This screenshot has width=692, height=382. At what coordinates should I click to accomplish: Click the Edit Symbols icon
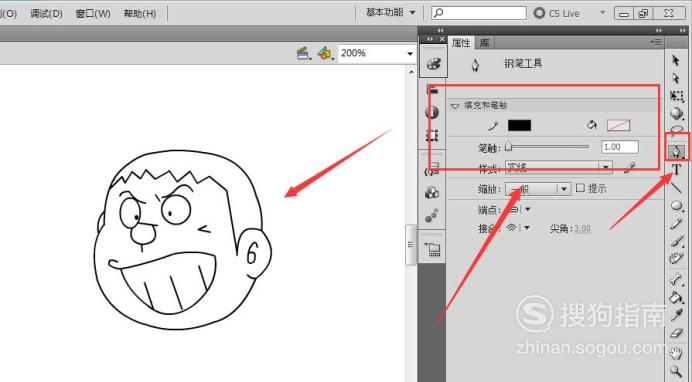(325, 54)
